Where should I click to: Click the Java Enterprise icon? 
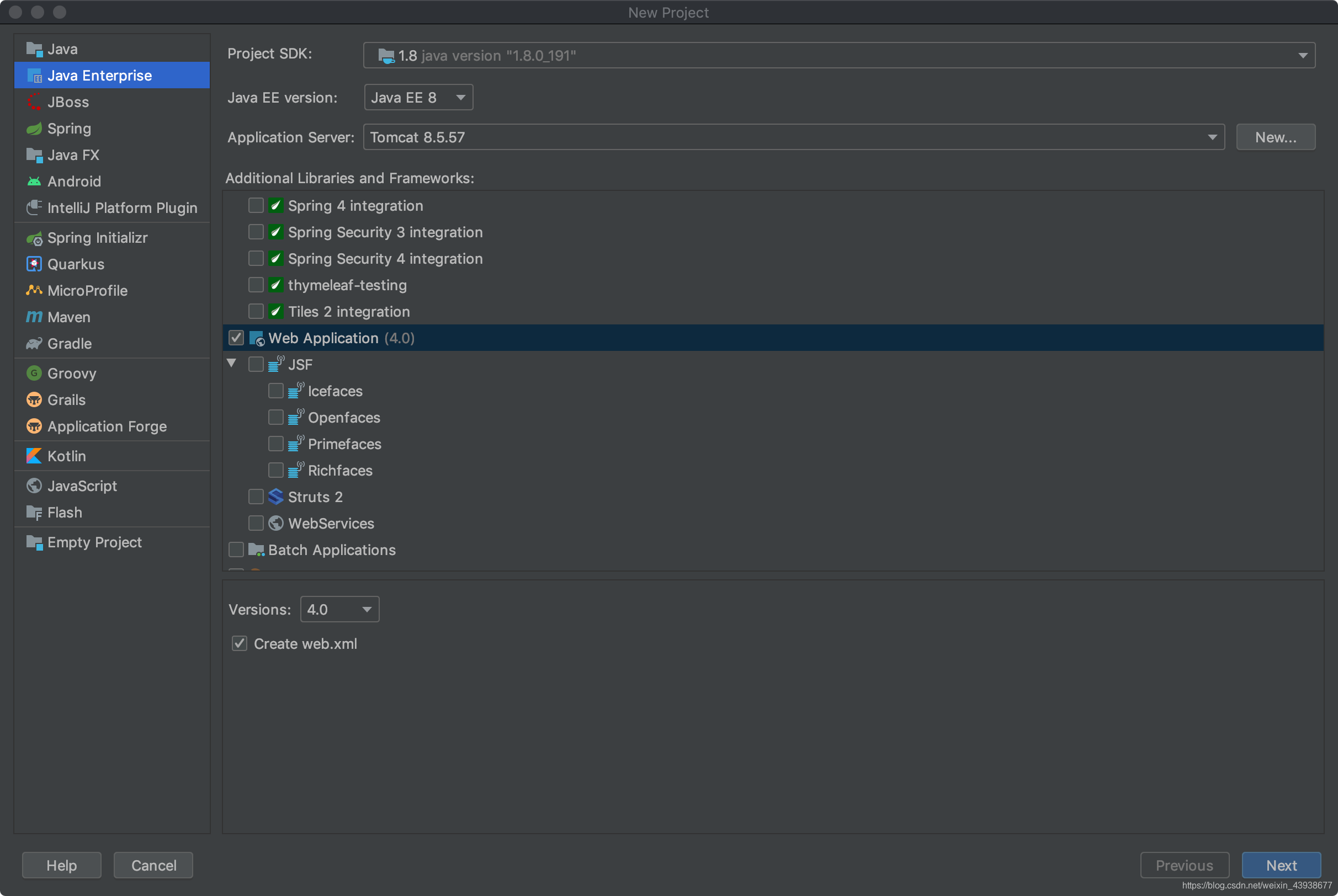(x=34, y=76)
